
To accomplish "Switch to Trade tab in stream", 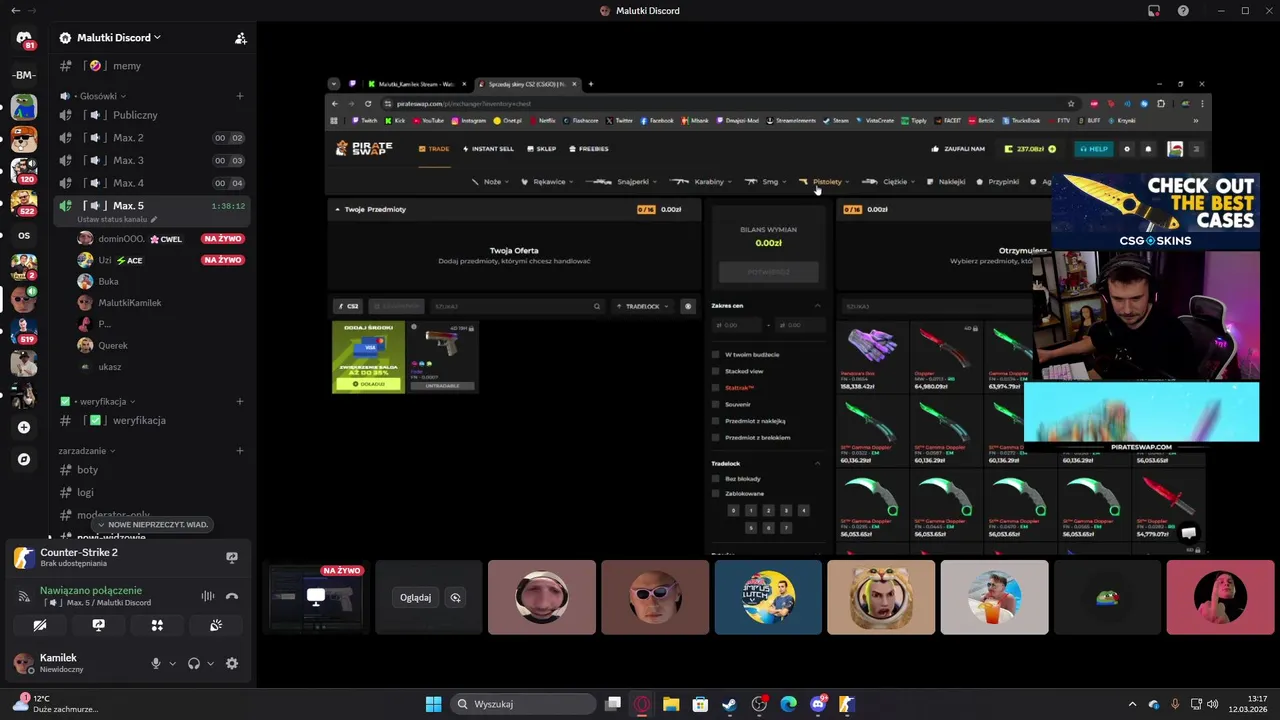I will coord(434,149).
